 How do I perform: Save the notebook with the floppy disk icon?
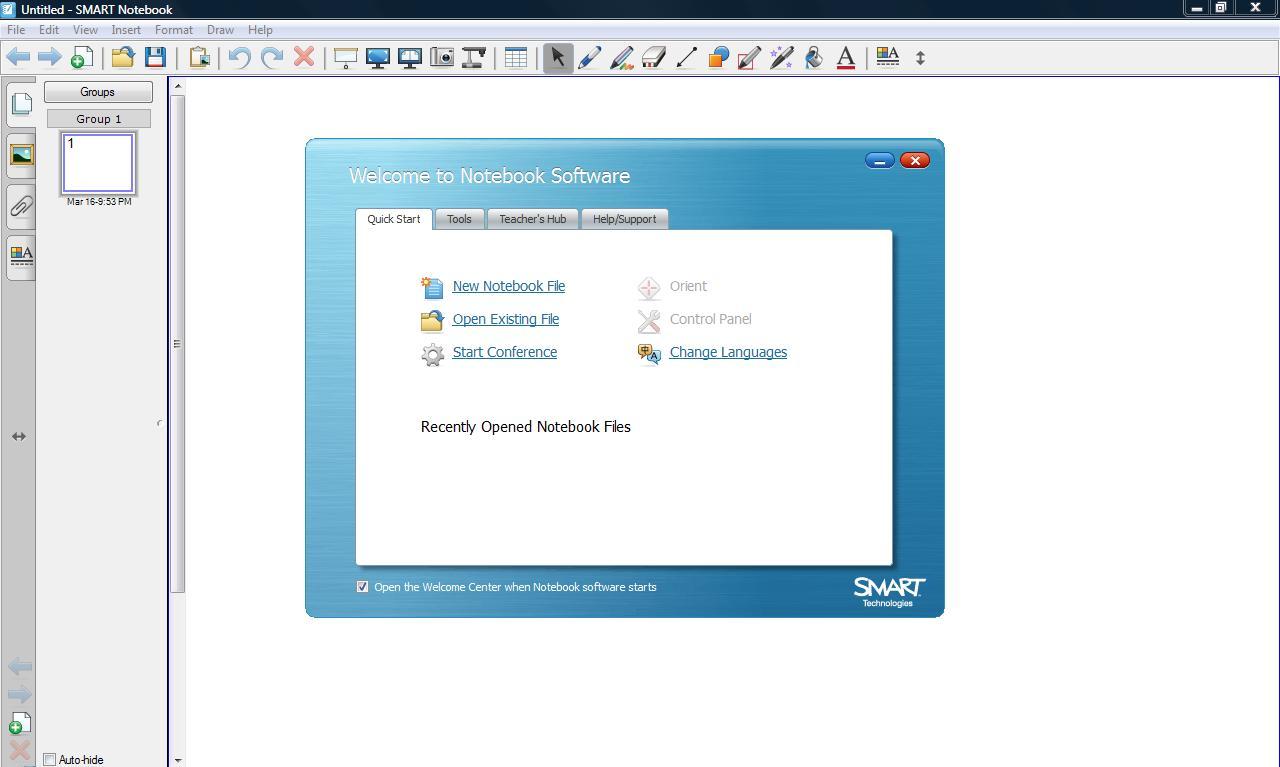point(155,57)
